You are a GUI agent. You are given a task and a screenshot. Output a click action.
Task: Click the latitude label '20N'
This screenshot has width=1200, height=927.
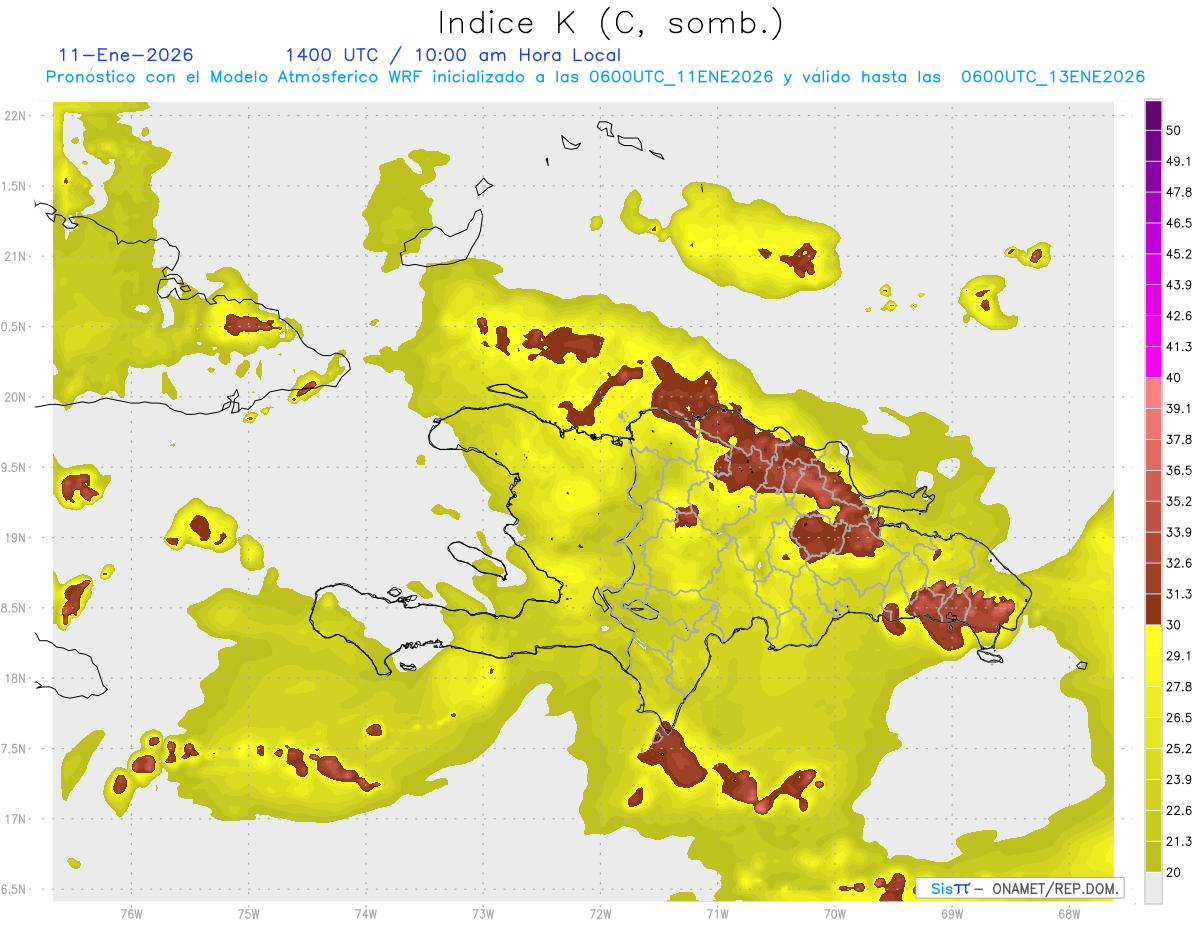15,397
